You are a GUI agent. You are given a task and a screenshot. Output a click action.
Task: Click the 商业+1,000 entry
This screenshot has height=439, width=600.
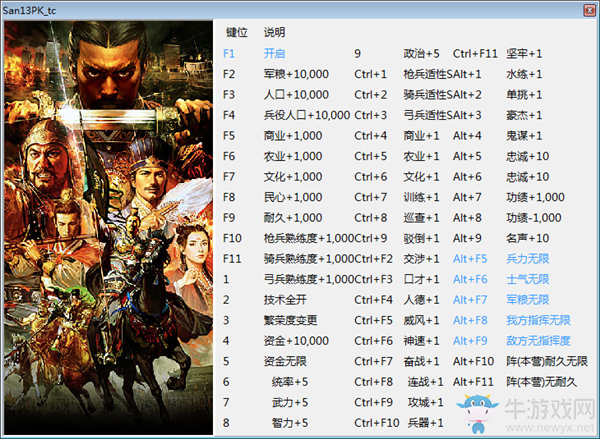pyautogui.click(x=293, y=135)
